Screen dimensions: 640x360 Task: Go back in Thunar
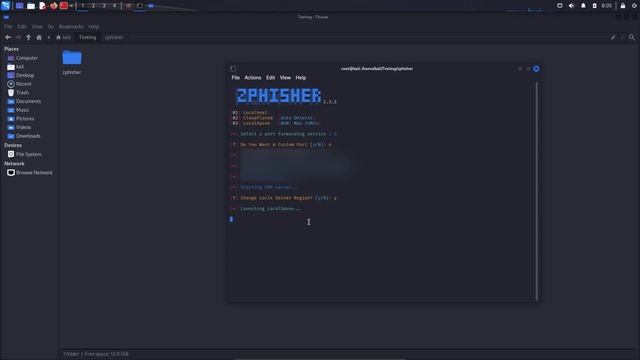coord(8,37)
